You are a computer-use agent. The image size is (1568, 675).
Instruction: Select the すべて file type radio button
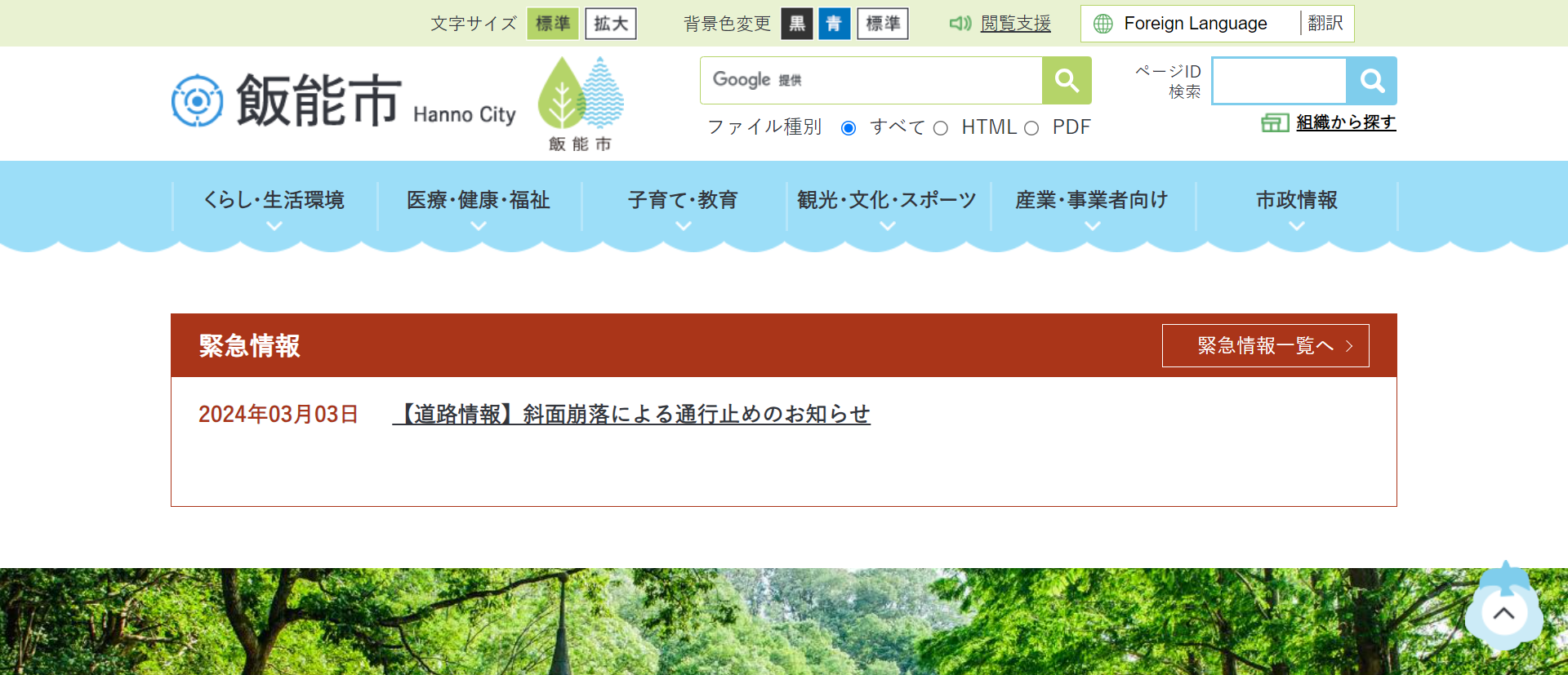(849, 128)
